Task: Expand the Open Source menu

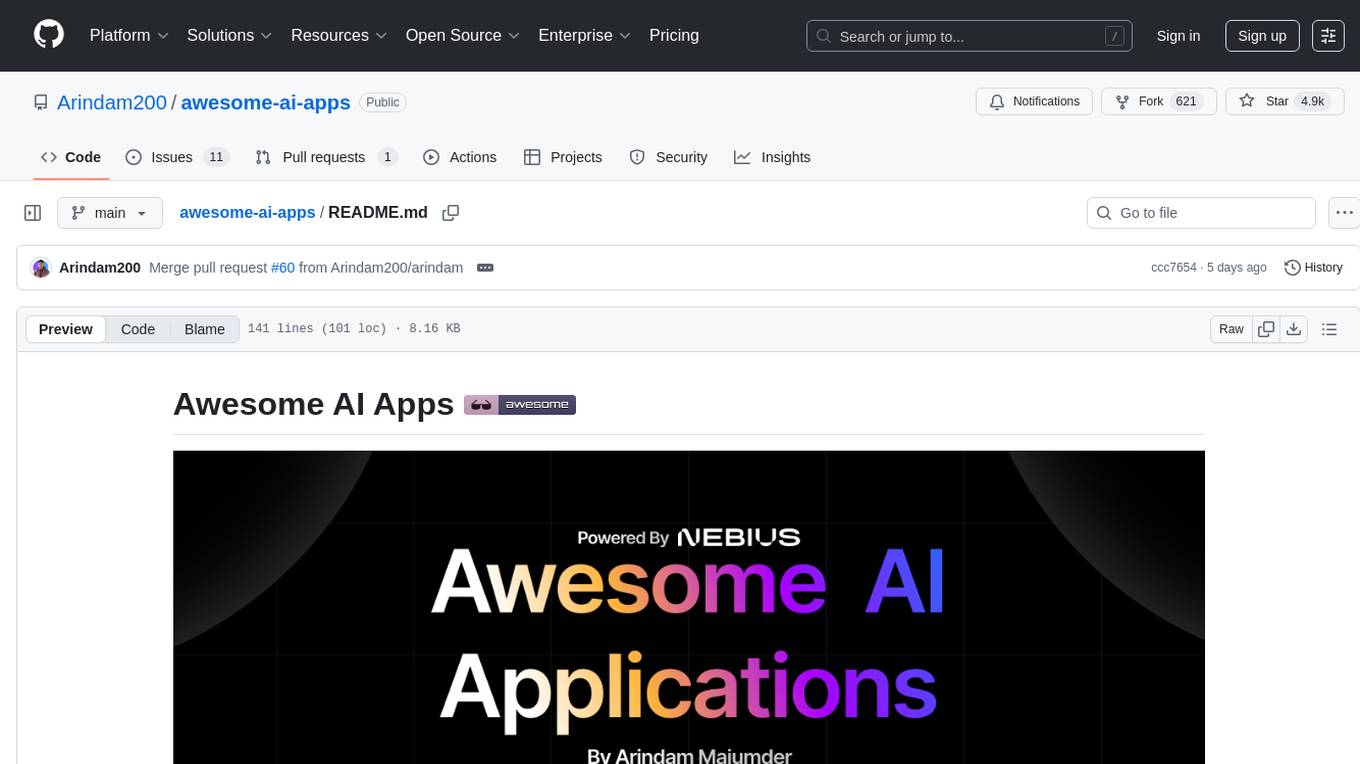Action: [463, 35]
